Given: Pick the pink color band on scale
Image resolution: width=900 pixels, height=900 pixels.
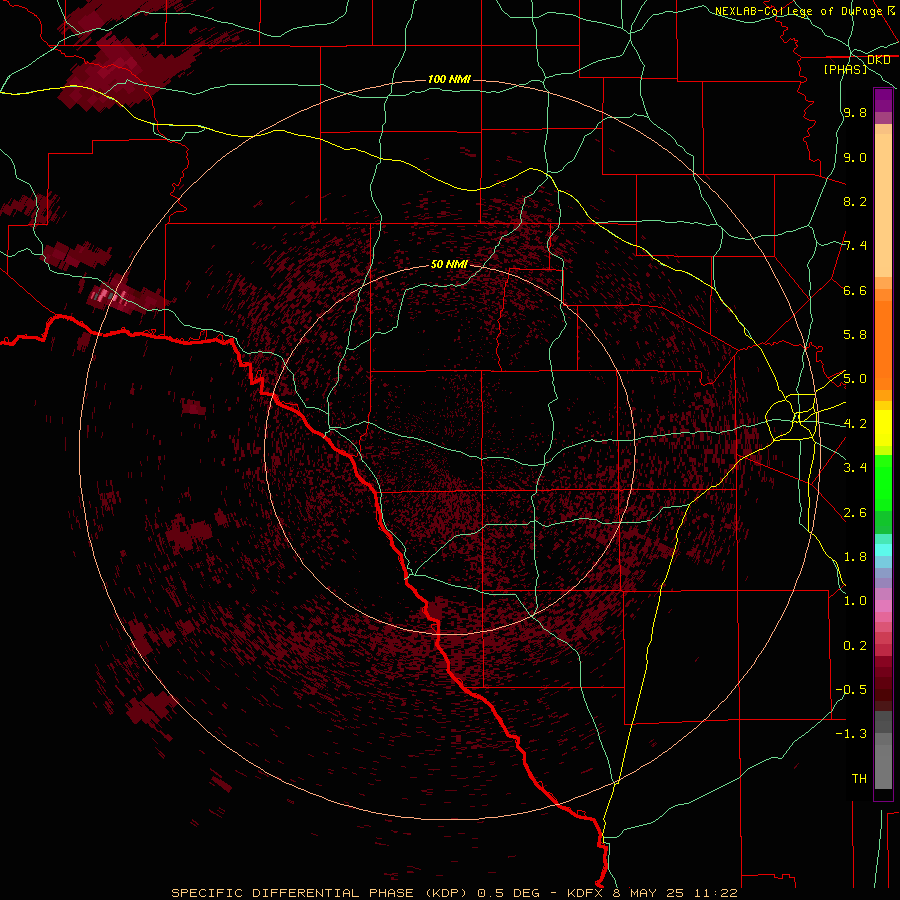Looking at the screenshot, I should click(x=883, y=606).
